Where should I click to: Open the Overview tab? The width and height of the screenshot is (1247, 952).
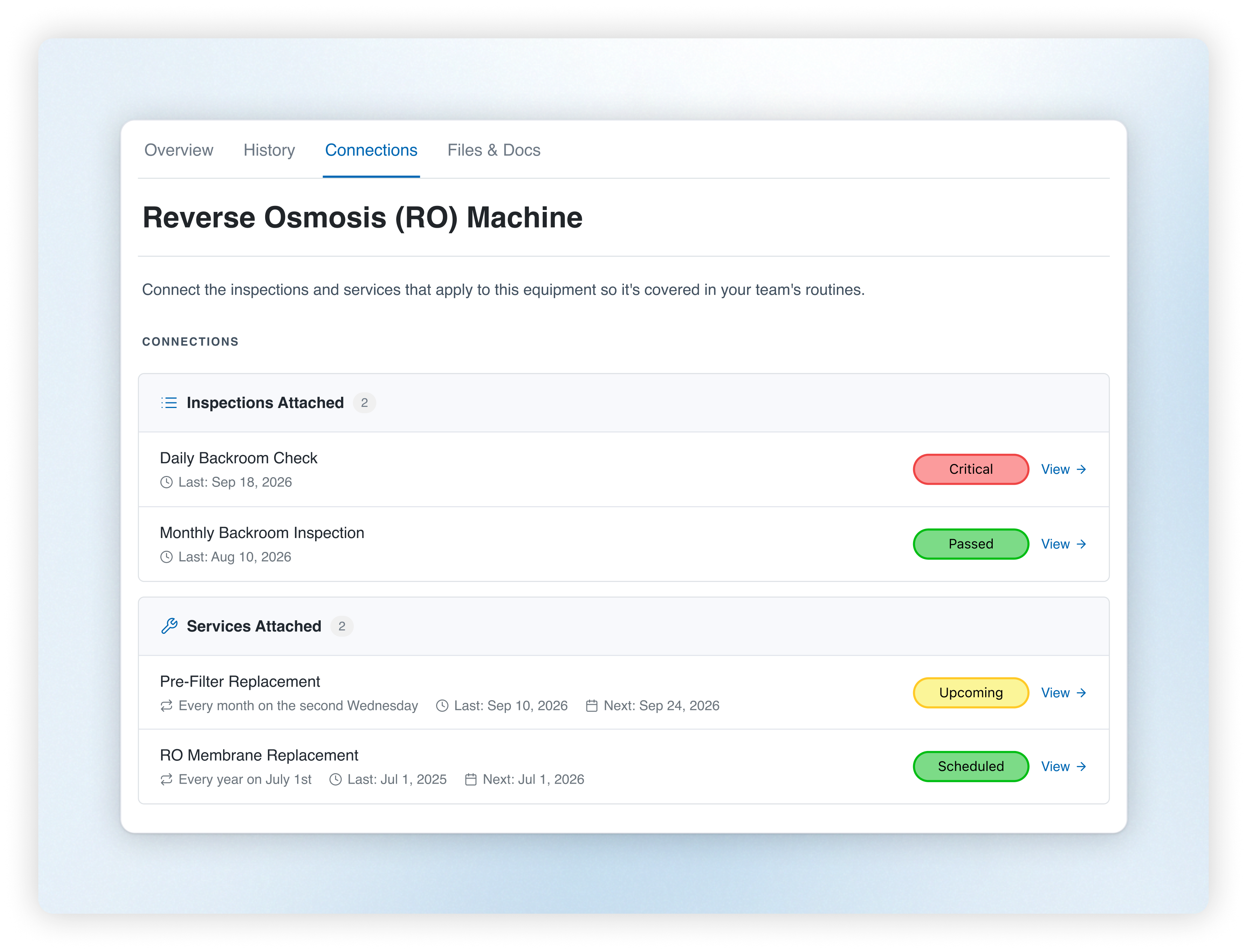(178, 150)
